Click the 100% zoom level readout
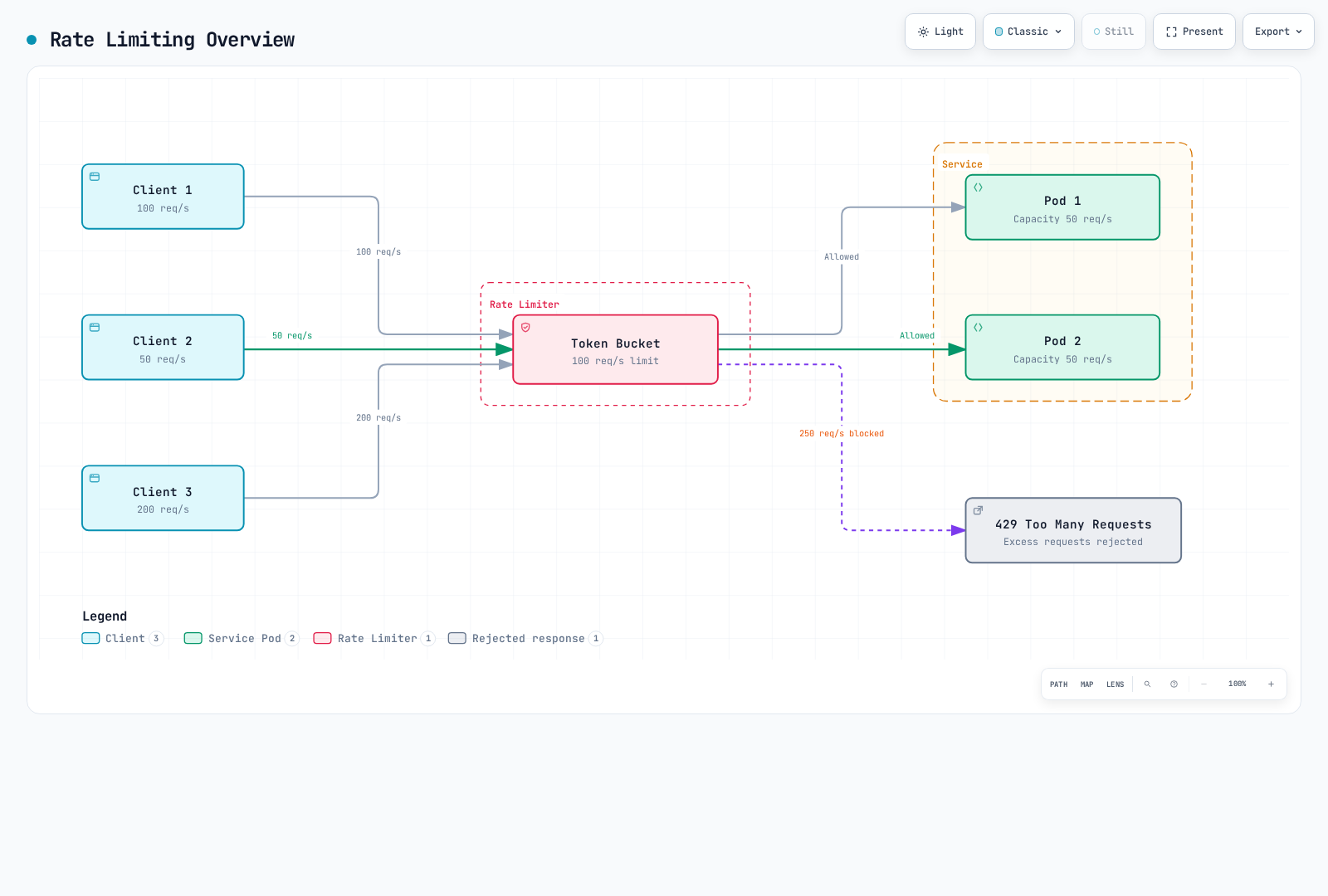This screenshot has width=1328, height=896. pos(1238,684)
